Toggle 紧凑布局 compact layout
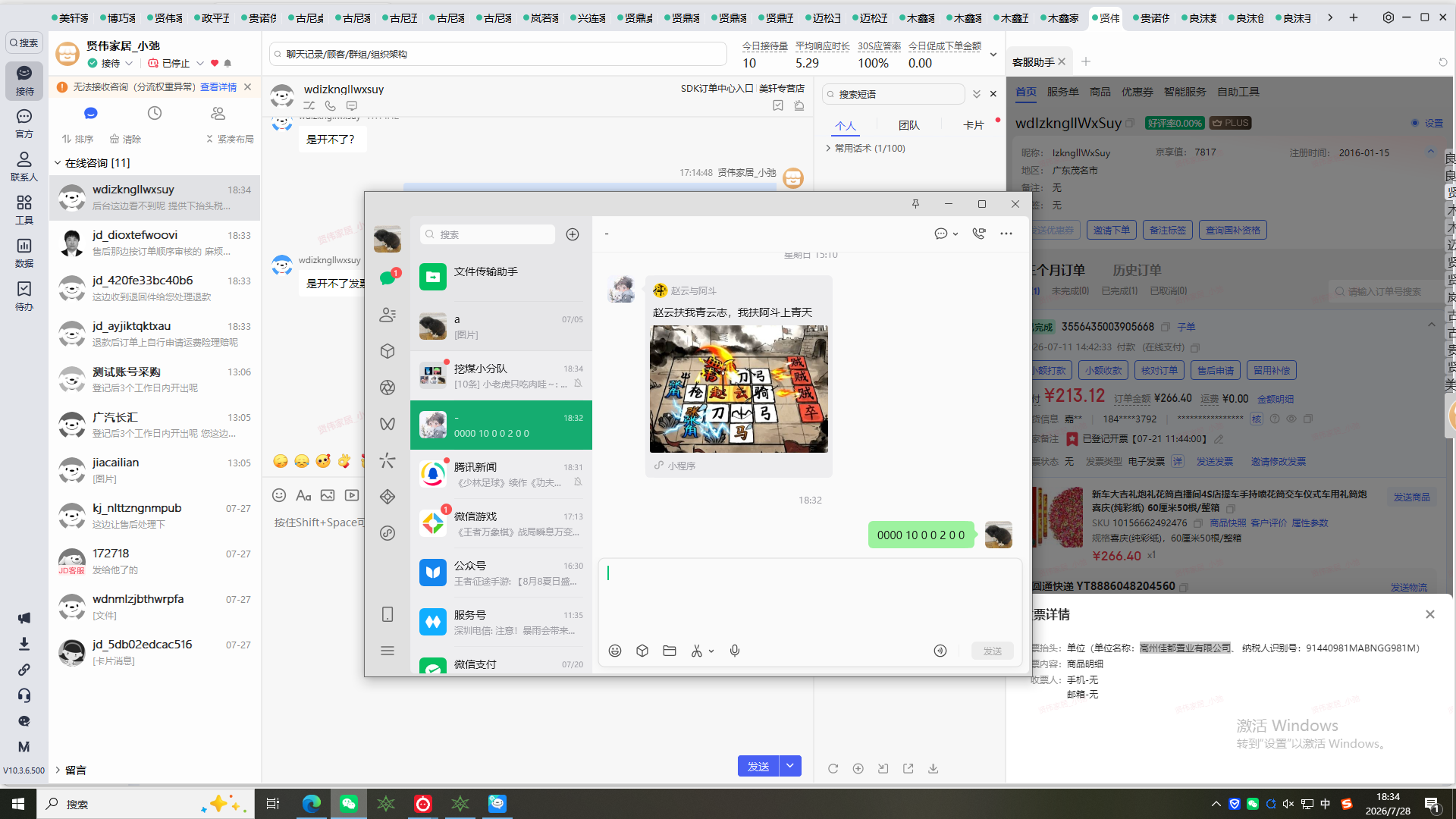 [x=230, y=139]
